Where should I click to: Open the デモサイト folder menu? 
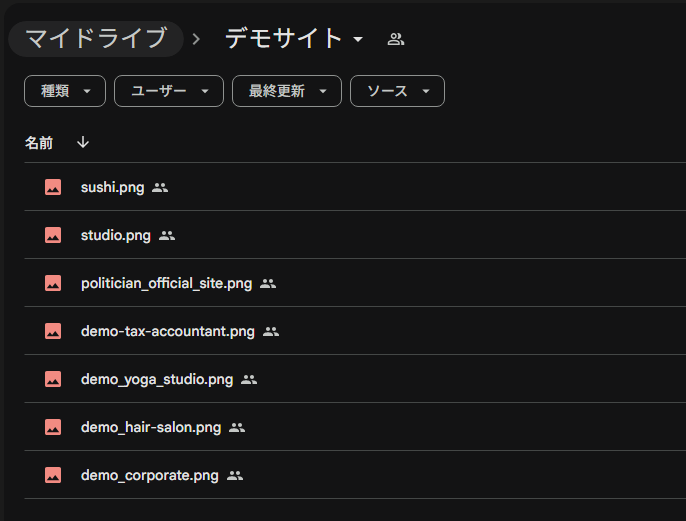coord(295,39)
